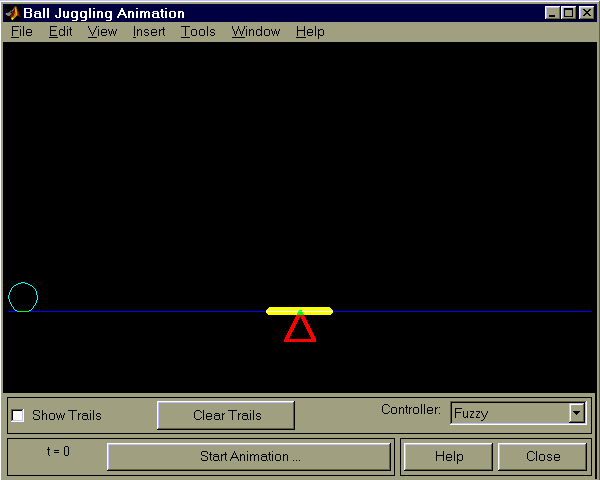Click the t = 0 time label
Viewport: 600px width, 480px height.
(58, 451)
